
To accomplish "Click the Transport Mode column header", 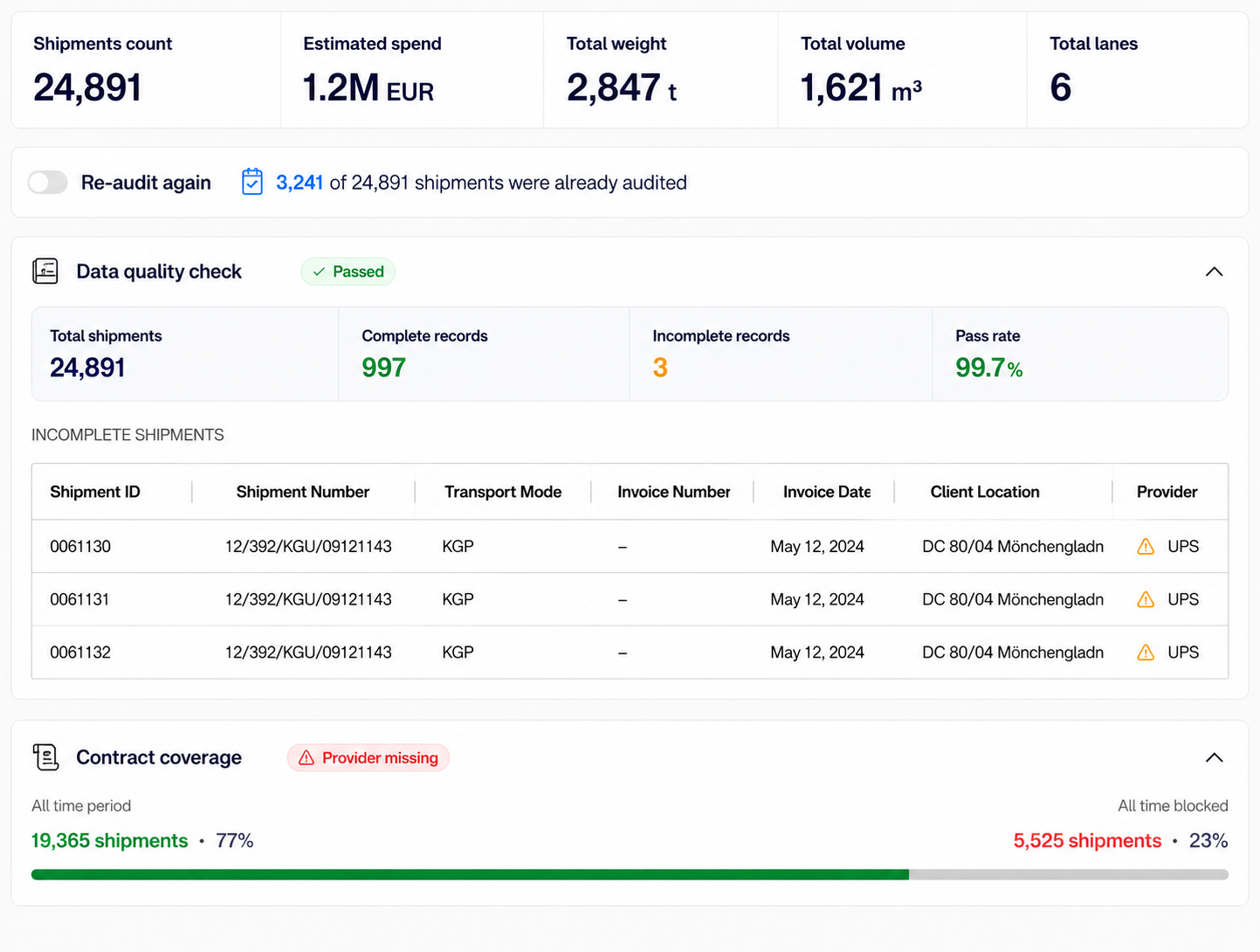I will tap(503, 492).
